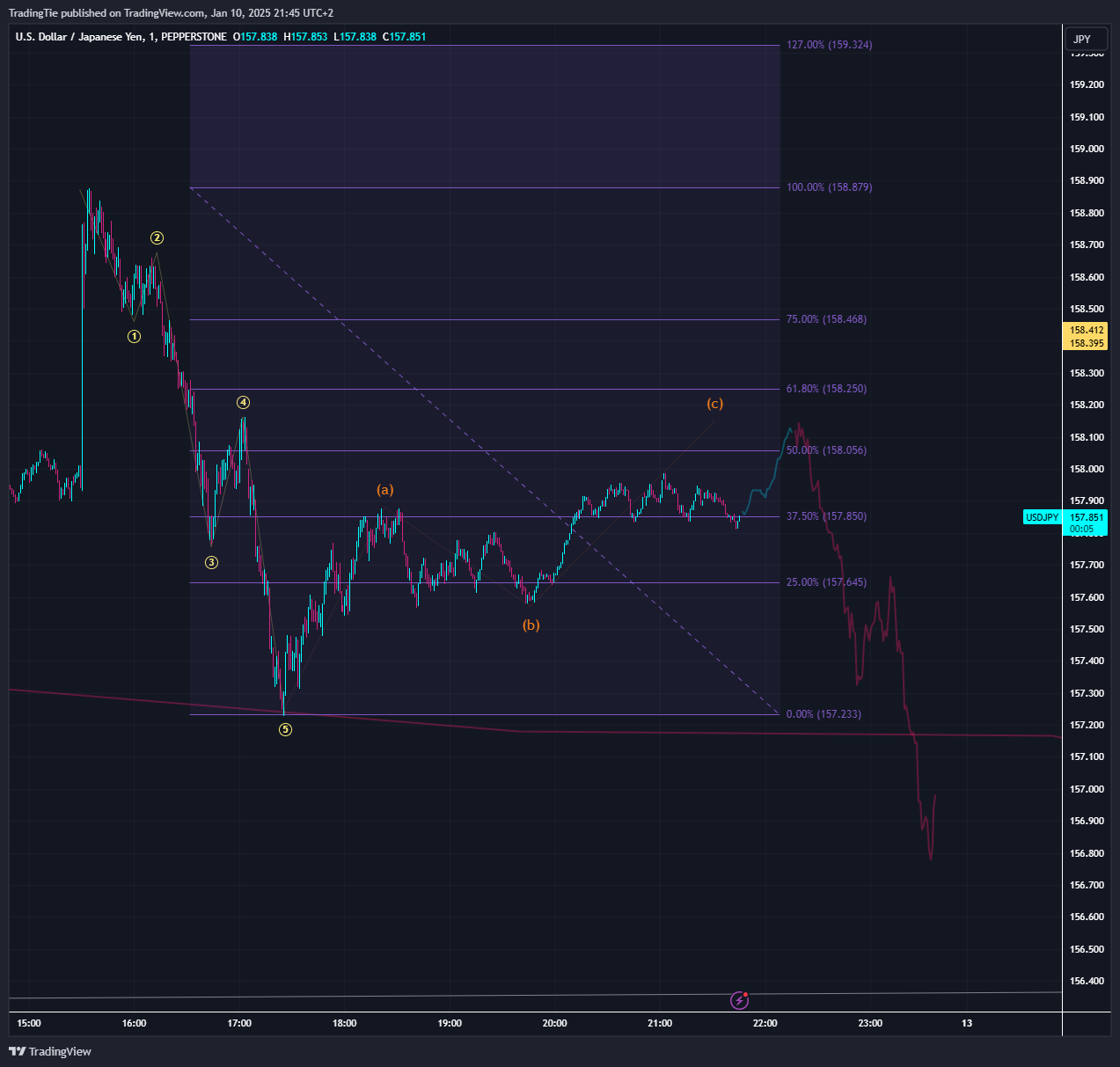Click the economic event lightning icon

click(740, 1000)
